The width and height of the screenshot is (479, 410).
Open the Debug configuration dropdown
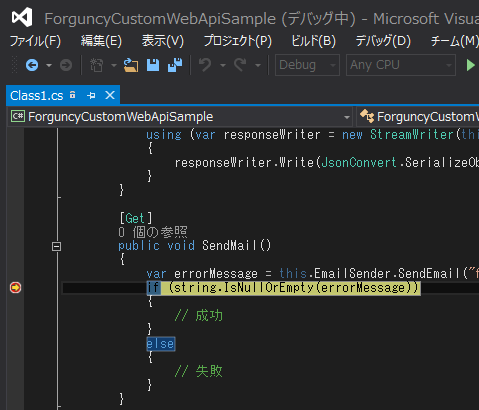click(307, 65)
